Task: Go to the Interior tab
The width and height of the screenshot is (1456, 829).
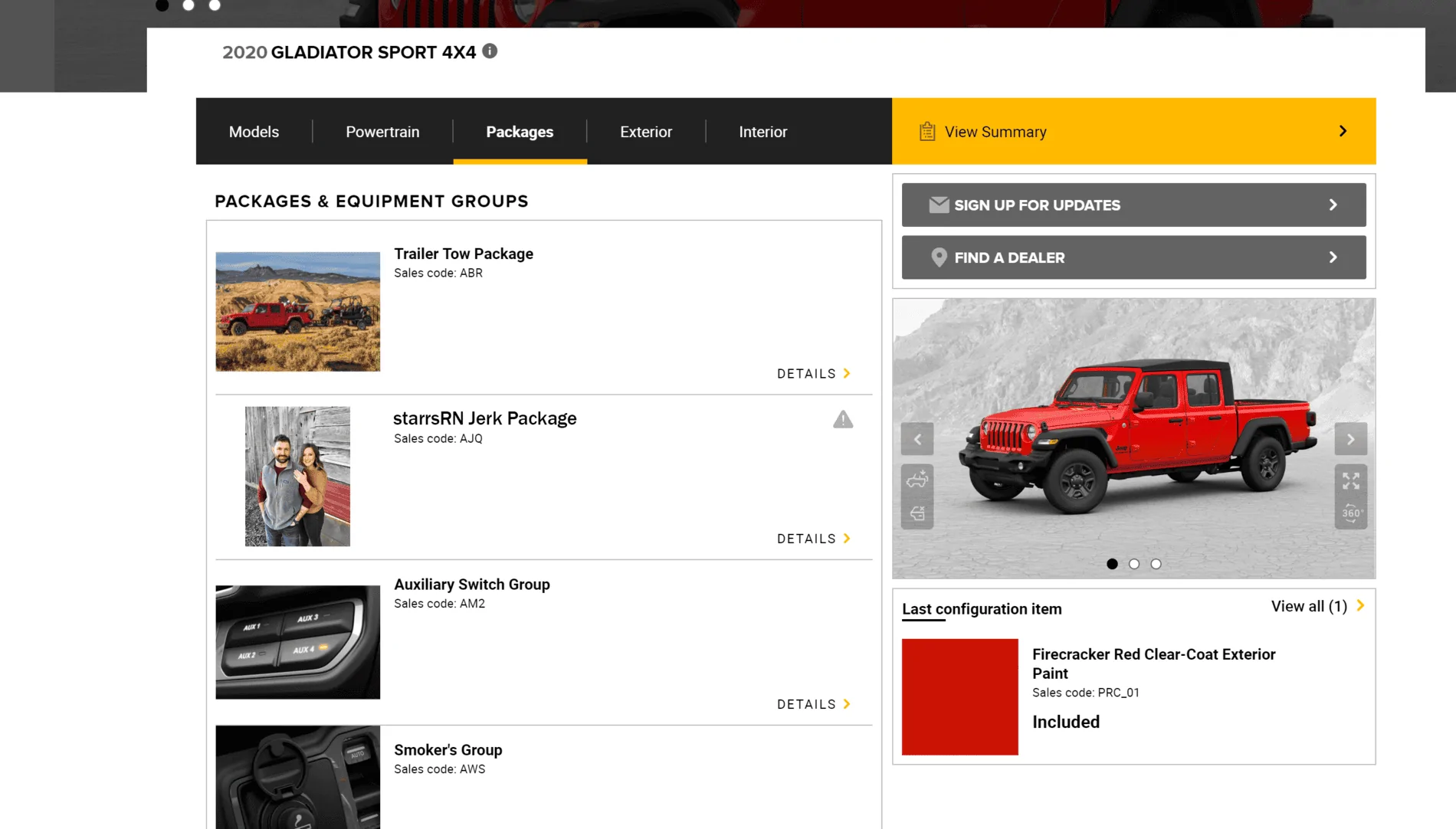Action: [762, 132]
